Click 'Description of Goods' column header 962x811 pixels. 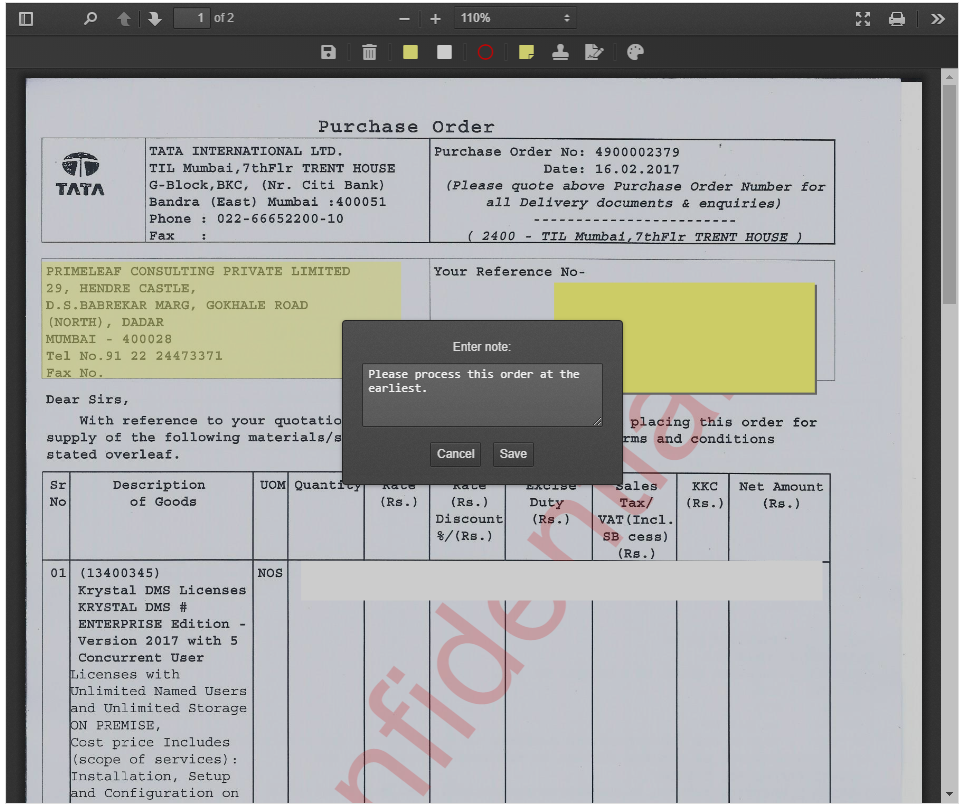pyautogui.click(x=160, y=493)
